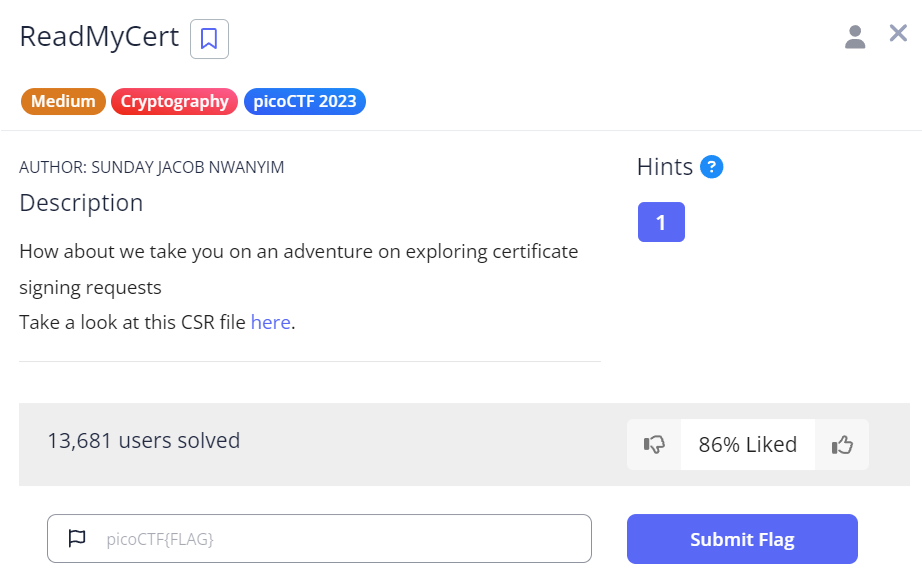Open the user profile icon

pos(854,37)
